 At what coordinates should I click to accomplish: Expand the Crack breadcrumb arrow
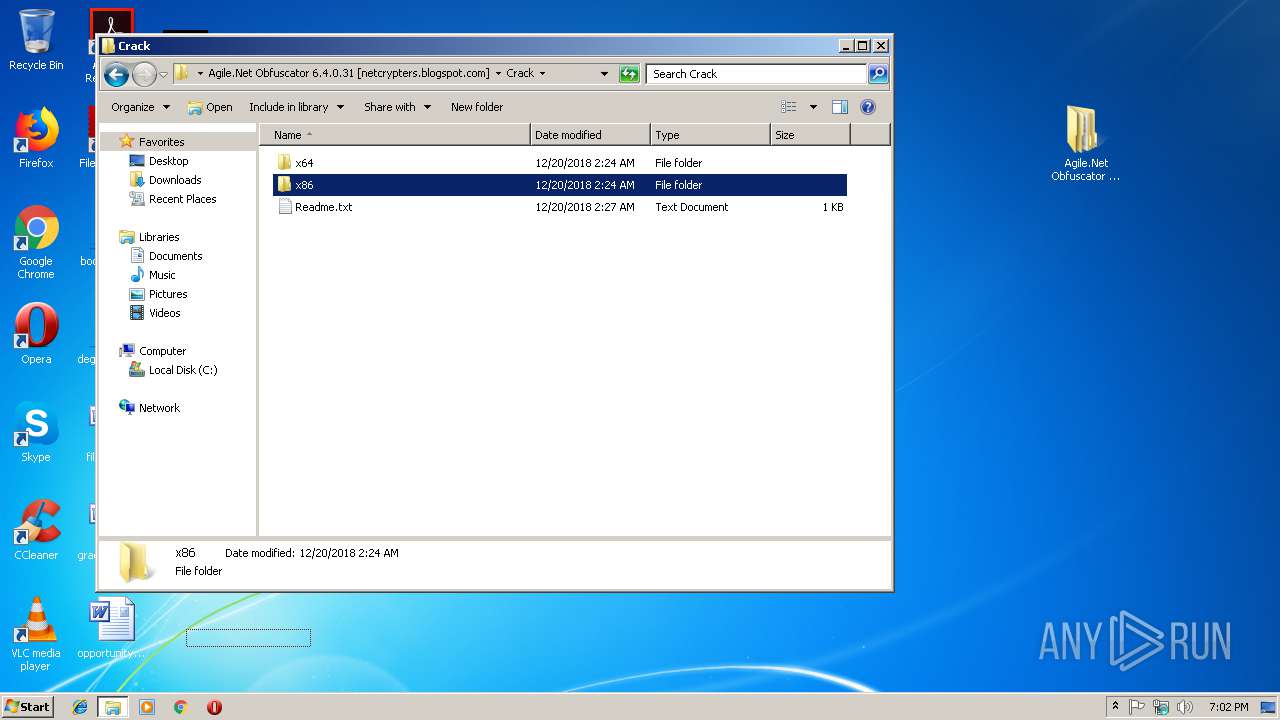(542, 74)
